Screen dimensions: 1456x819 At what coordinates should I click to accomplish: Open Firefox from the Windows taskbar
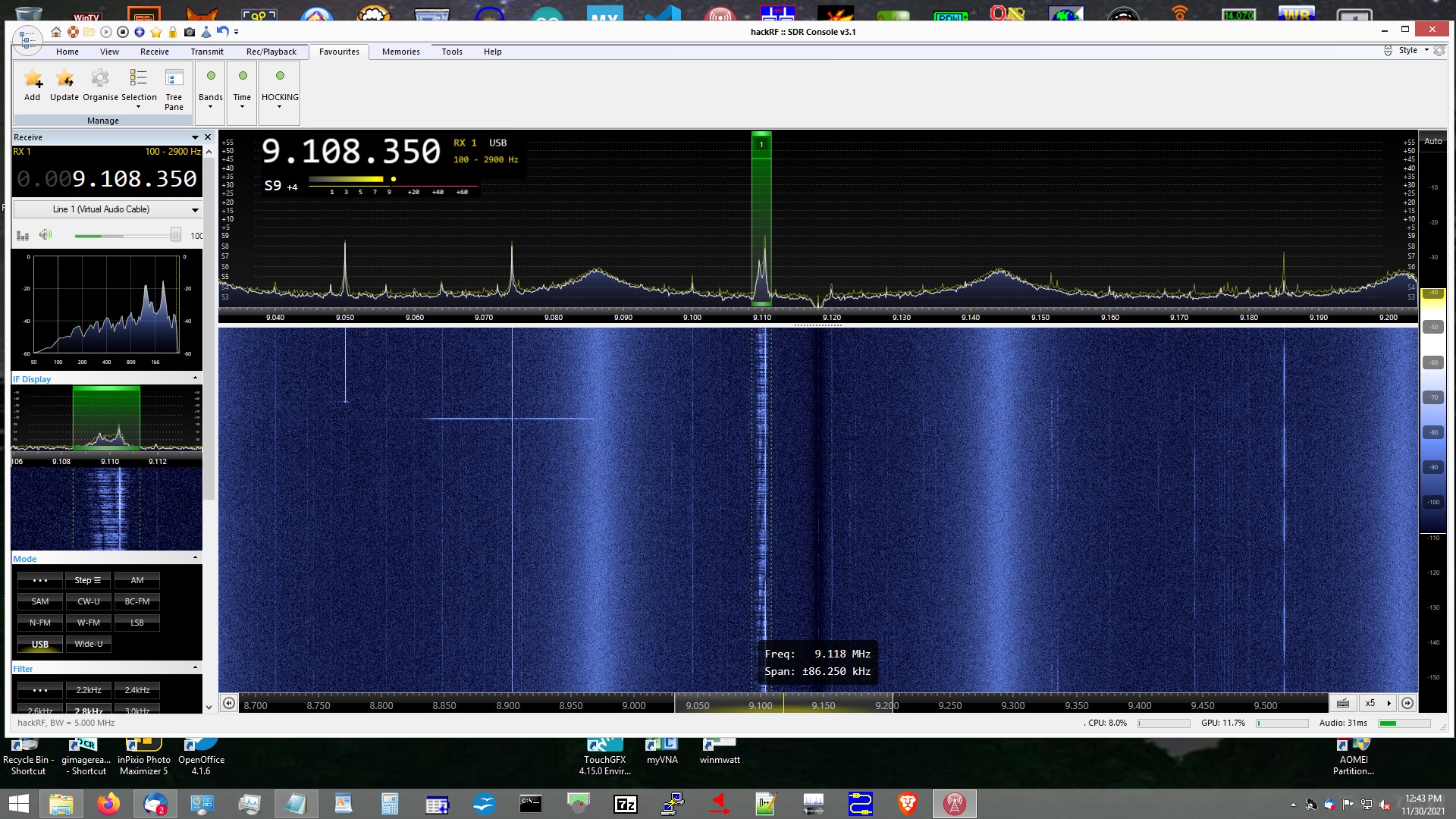point(108,804)
